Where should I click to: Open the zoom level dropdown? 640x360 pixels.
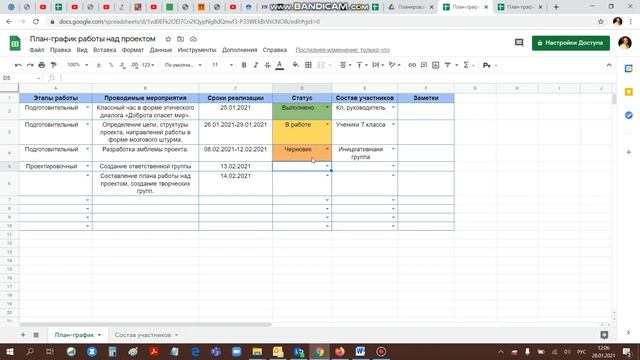(77, 65)
